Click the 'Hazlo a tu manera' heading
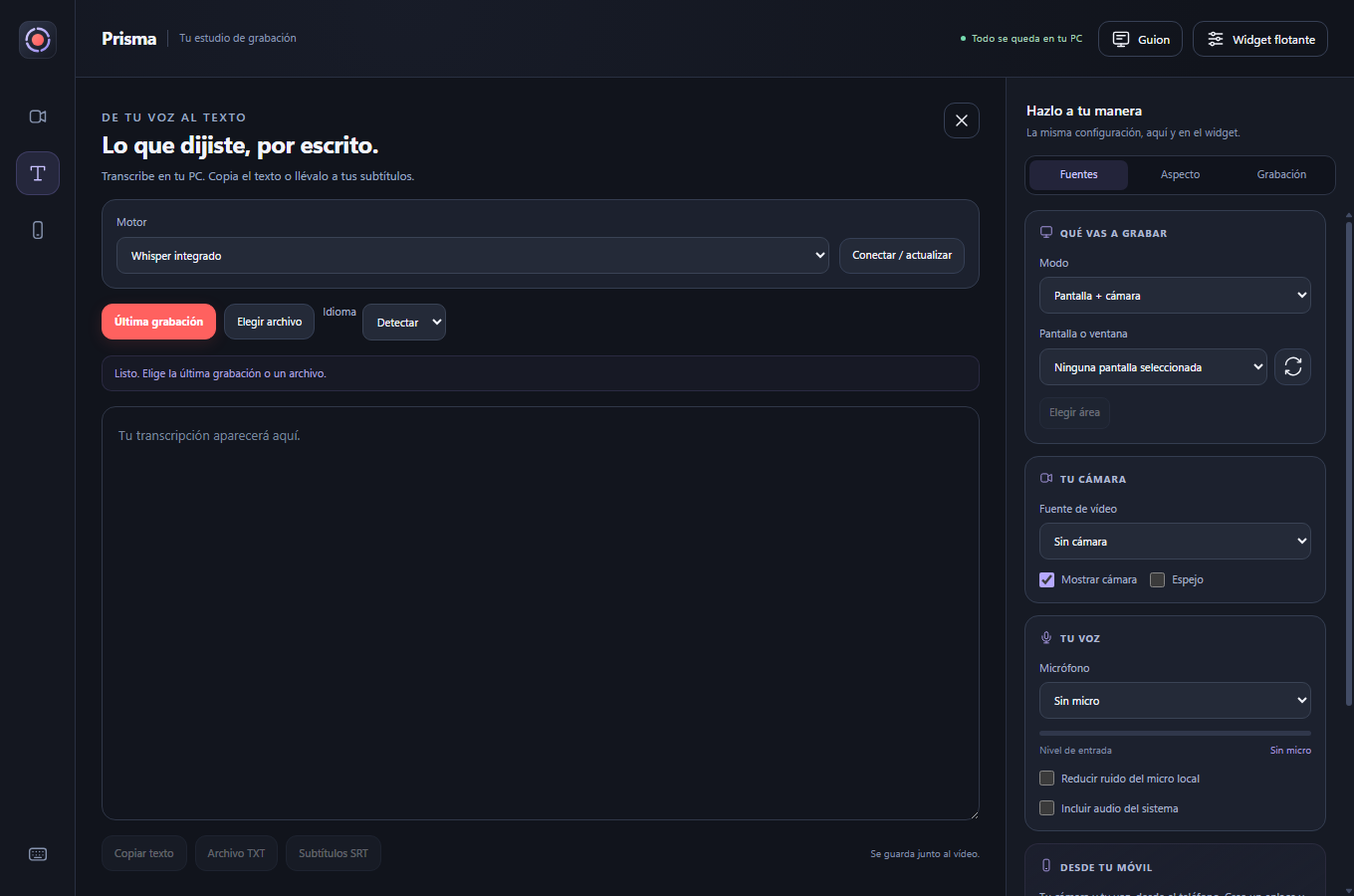Viewport: 1354px width, 896px height. pyautogui.click(x=1084, y=111)
